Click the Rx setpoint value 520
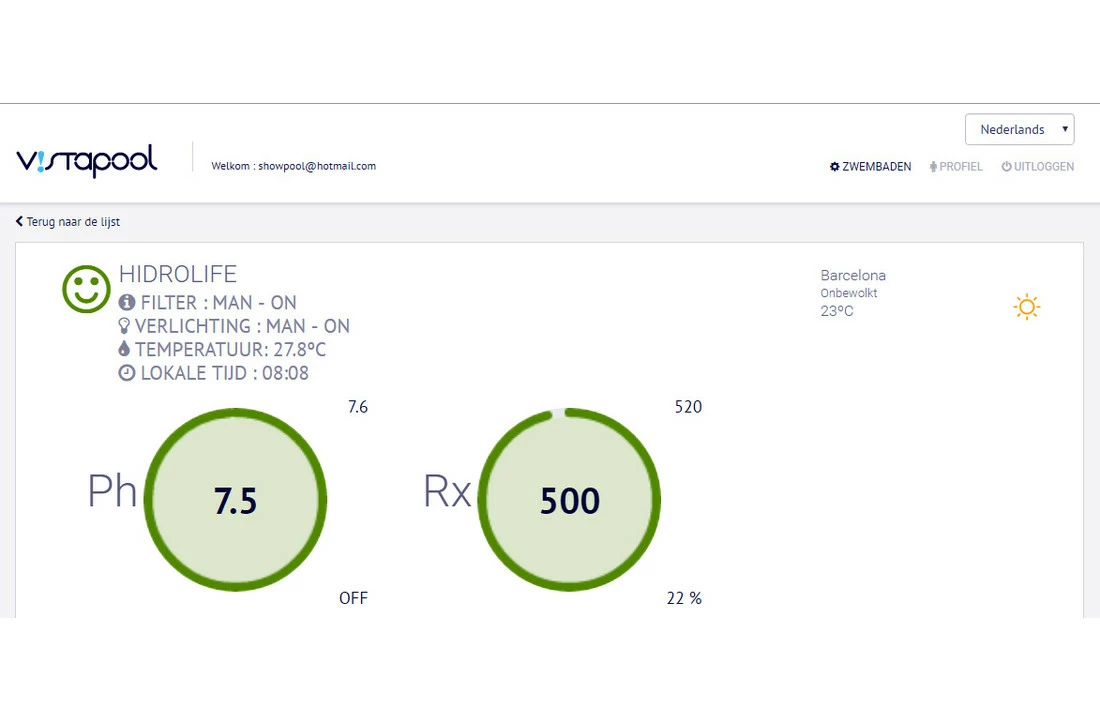Viewport: 1100px width, 720px height. 688,407
